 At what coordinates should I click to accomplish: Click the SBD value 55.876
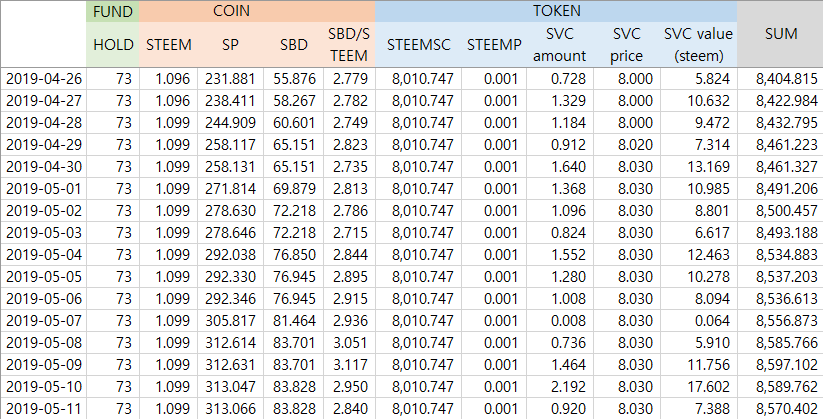[293, 77]
